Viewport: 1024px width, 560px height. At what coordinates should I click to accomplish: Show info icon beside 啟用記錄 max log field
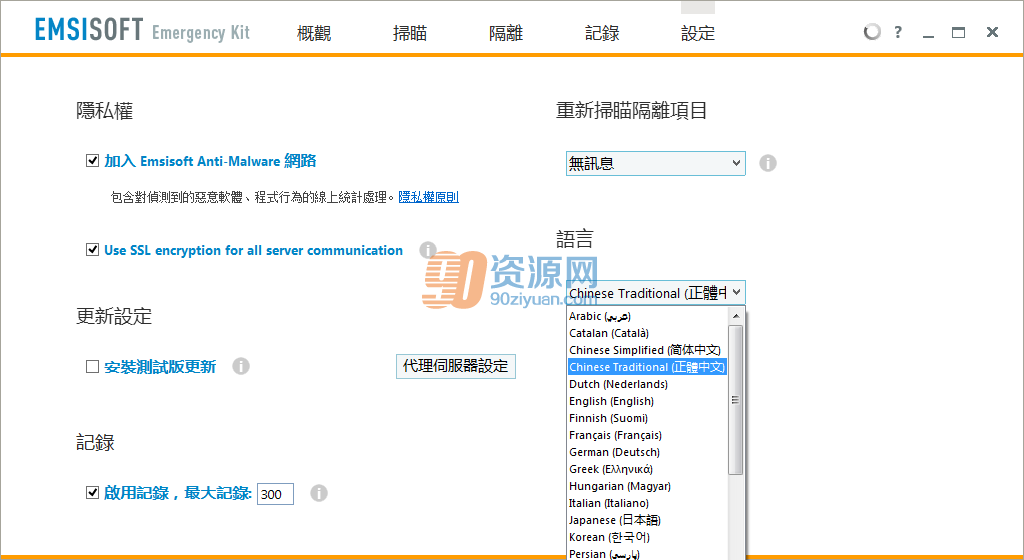319,493
